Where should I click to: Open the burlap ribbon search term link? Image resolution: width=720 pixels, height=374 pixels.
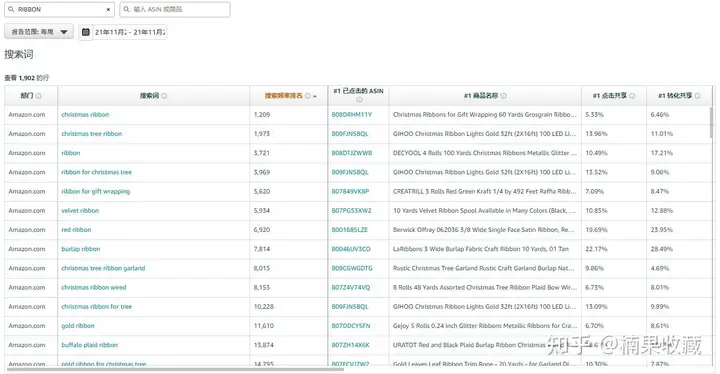[81, 249]
